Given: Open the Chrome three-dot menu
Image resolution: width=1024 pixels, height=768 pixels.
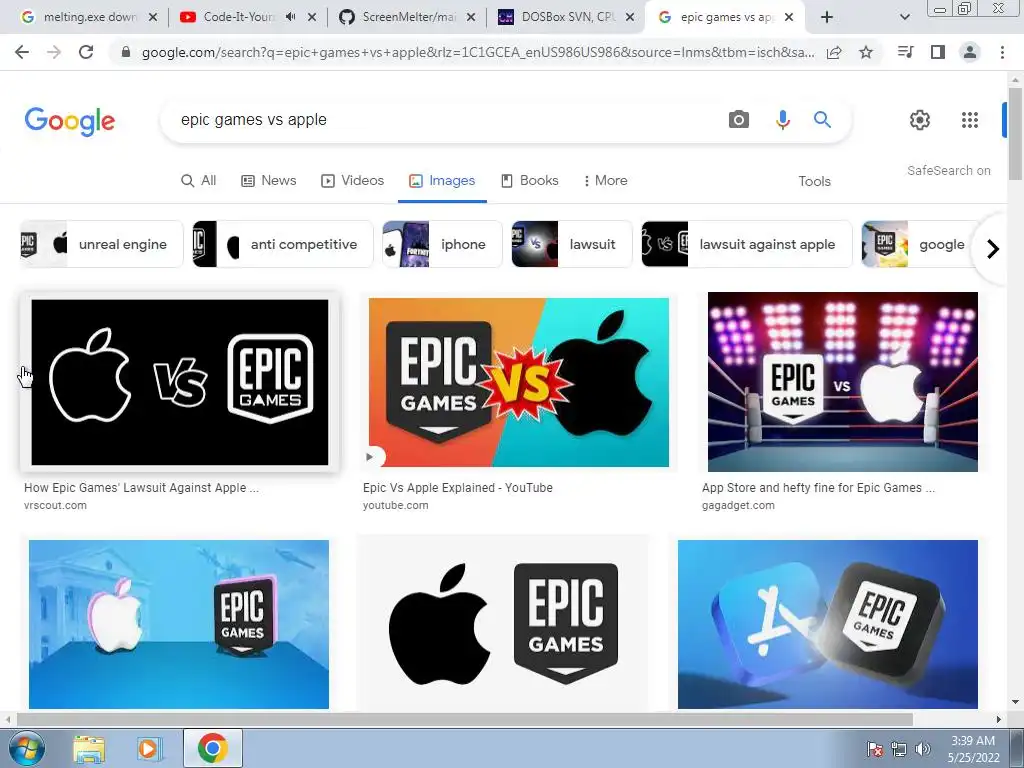Looking at the screenshot, I should coord(1002,52).
